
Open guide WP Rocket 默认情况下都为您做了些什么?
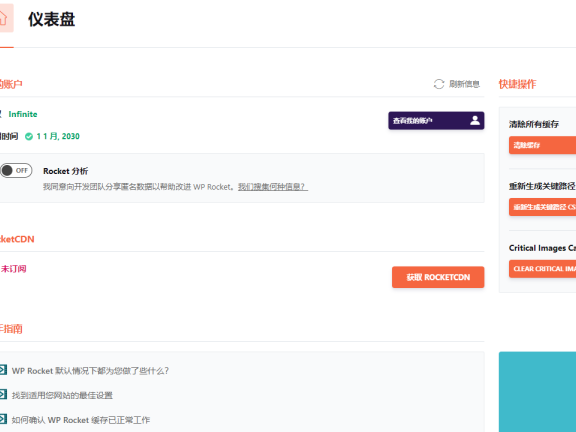pyautogui.click(x=90, y=371)
